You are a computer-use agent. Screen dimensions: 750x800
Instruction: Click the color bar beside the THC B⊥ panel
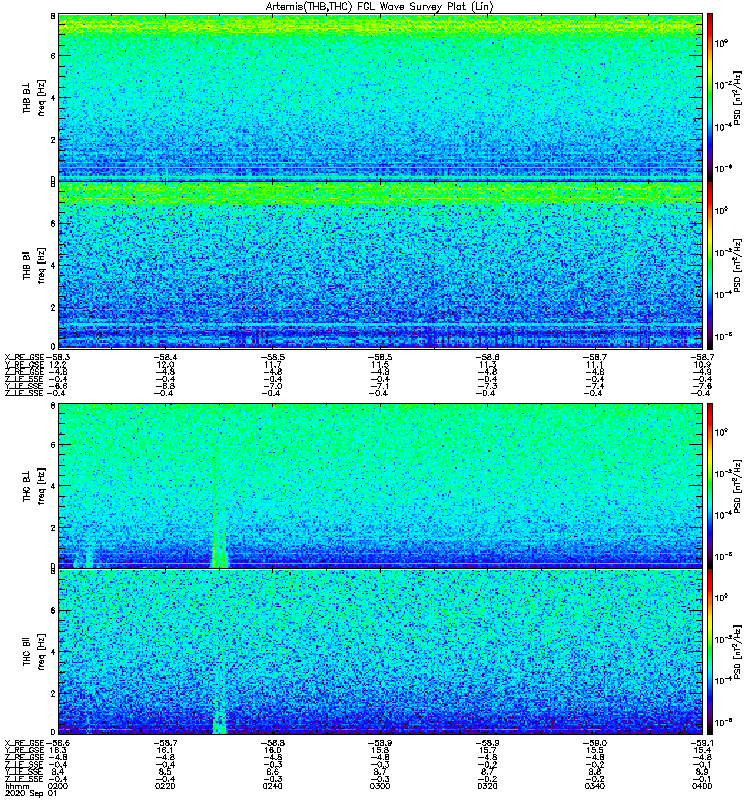(x=710, y=486)
